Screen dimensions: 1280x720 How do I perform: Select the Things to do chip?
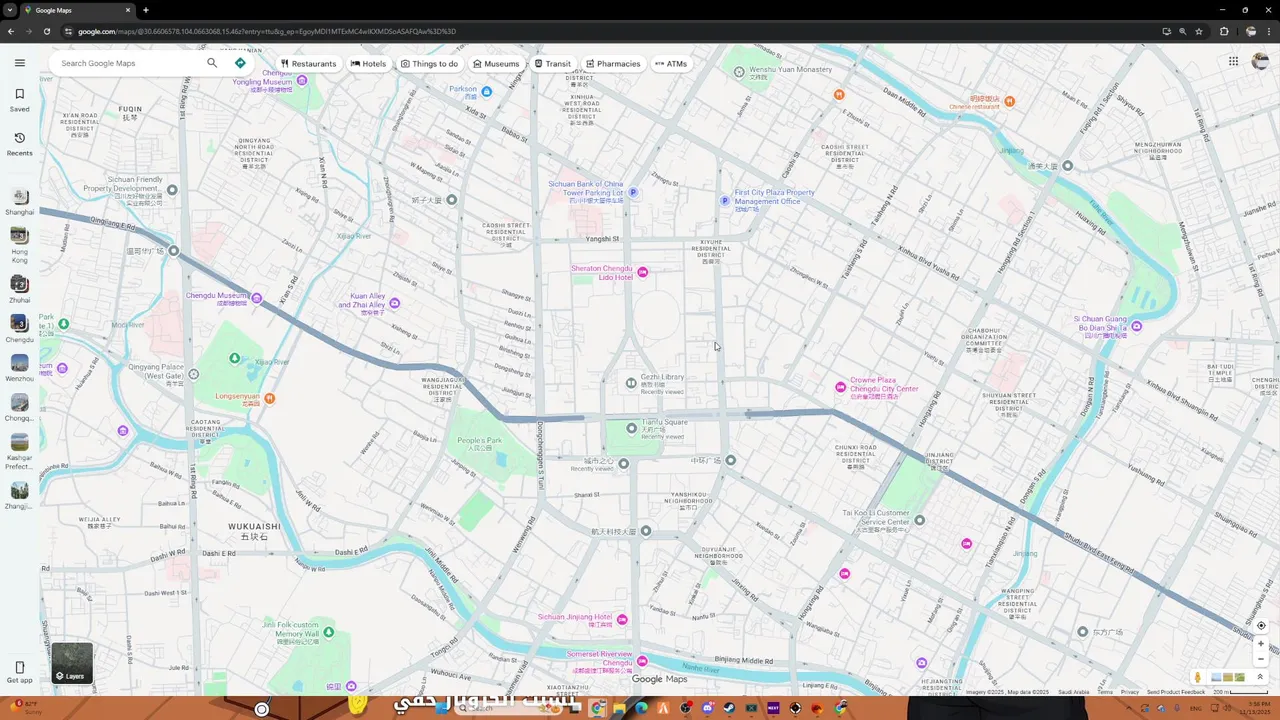click(x=429, y=63)
